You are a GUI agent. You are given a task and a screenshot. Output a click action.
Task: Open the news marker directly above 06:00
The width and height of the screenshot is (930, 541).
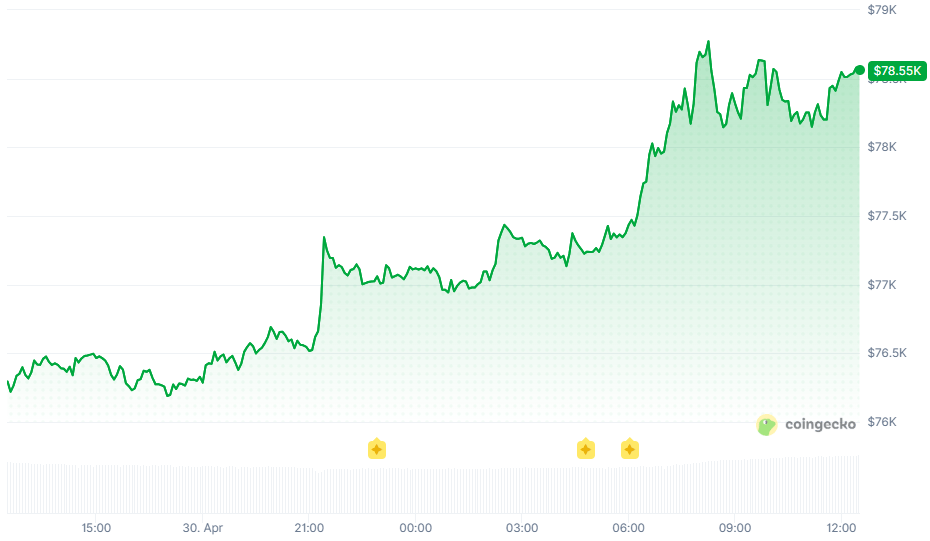coord(629,449)
